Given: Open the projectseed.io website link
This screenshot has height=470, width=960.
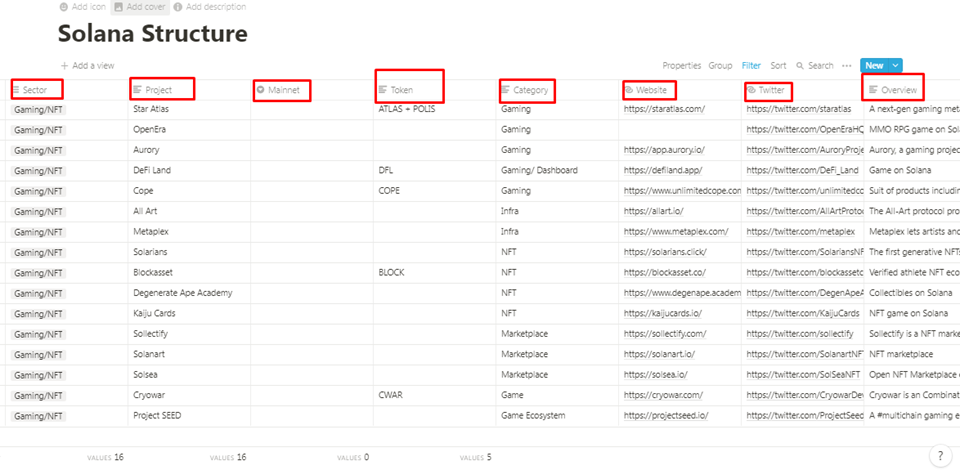Looking at the screenshot, I should click(x=666, y=415).
